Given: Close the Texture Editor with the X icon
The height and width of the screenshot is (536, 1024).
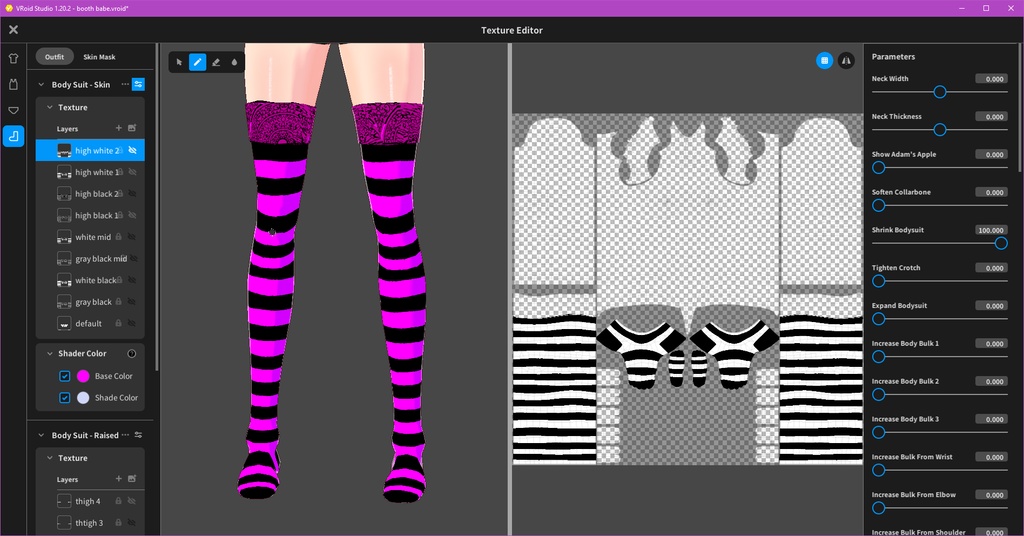Looking at the screenshot, I should click(13, 29).
